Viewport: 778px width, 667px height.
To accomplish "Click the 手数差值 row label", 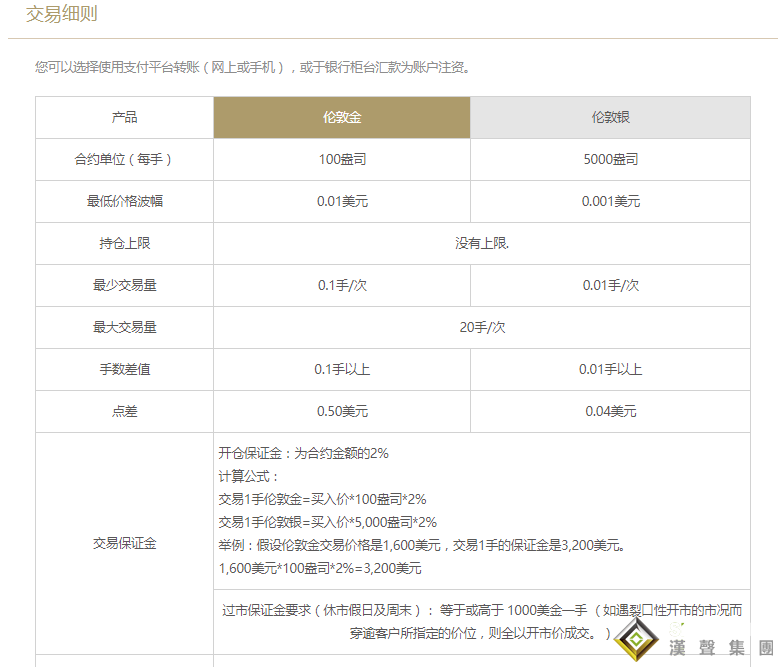I will 125,369.
